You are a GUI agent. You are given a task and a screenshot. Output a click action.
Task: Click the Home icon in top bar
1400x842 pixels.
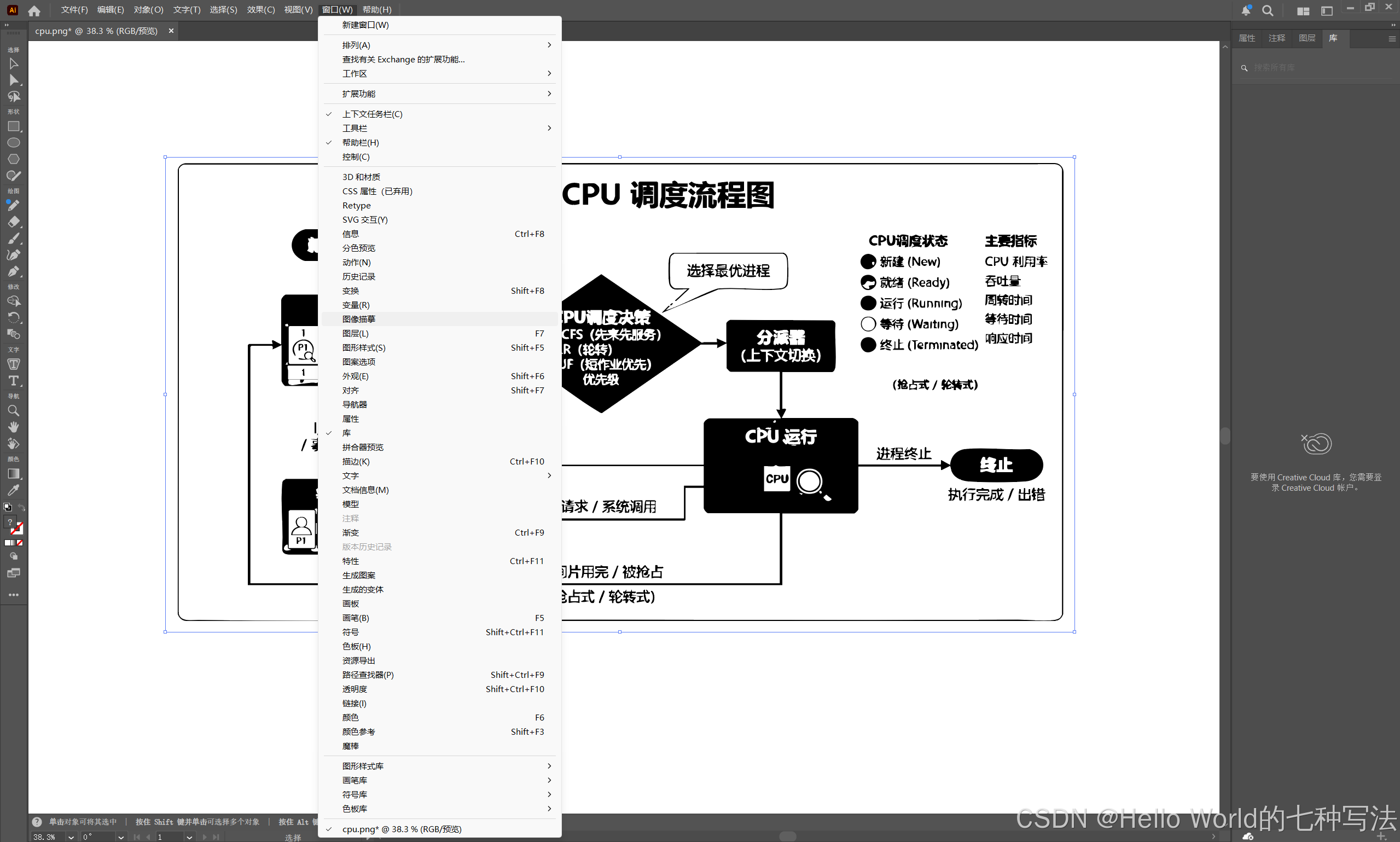click(34, 10)
